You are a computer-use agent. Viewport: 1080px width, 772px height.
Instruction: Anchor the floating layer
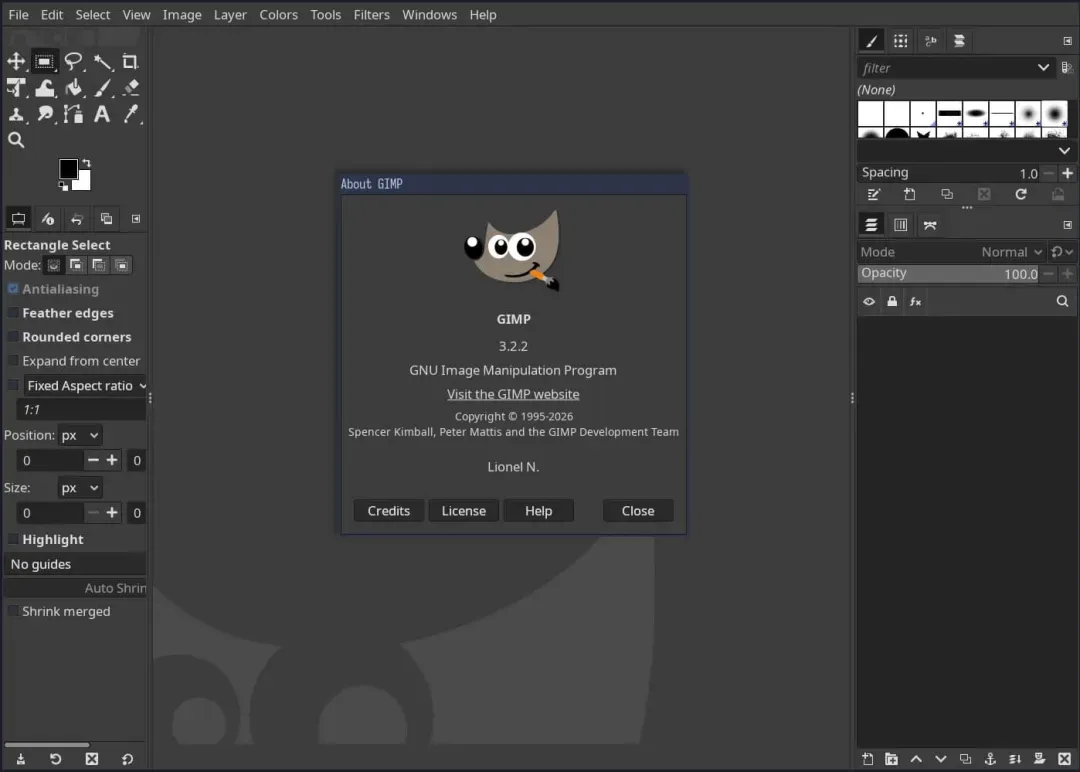point(990,759)
